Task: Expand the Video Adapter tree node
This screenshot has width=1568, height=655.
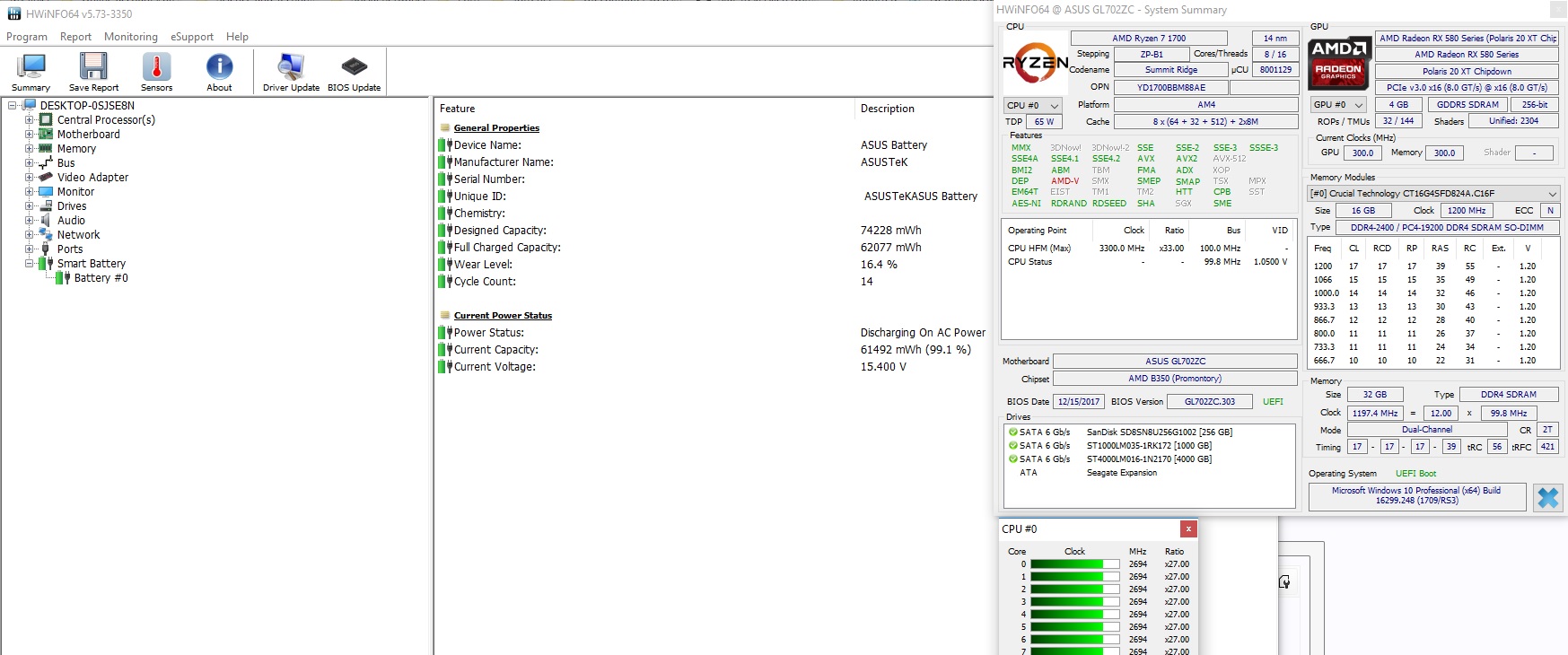Action: (x=29, y=177)
